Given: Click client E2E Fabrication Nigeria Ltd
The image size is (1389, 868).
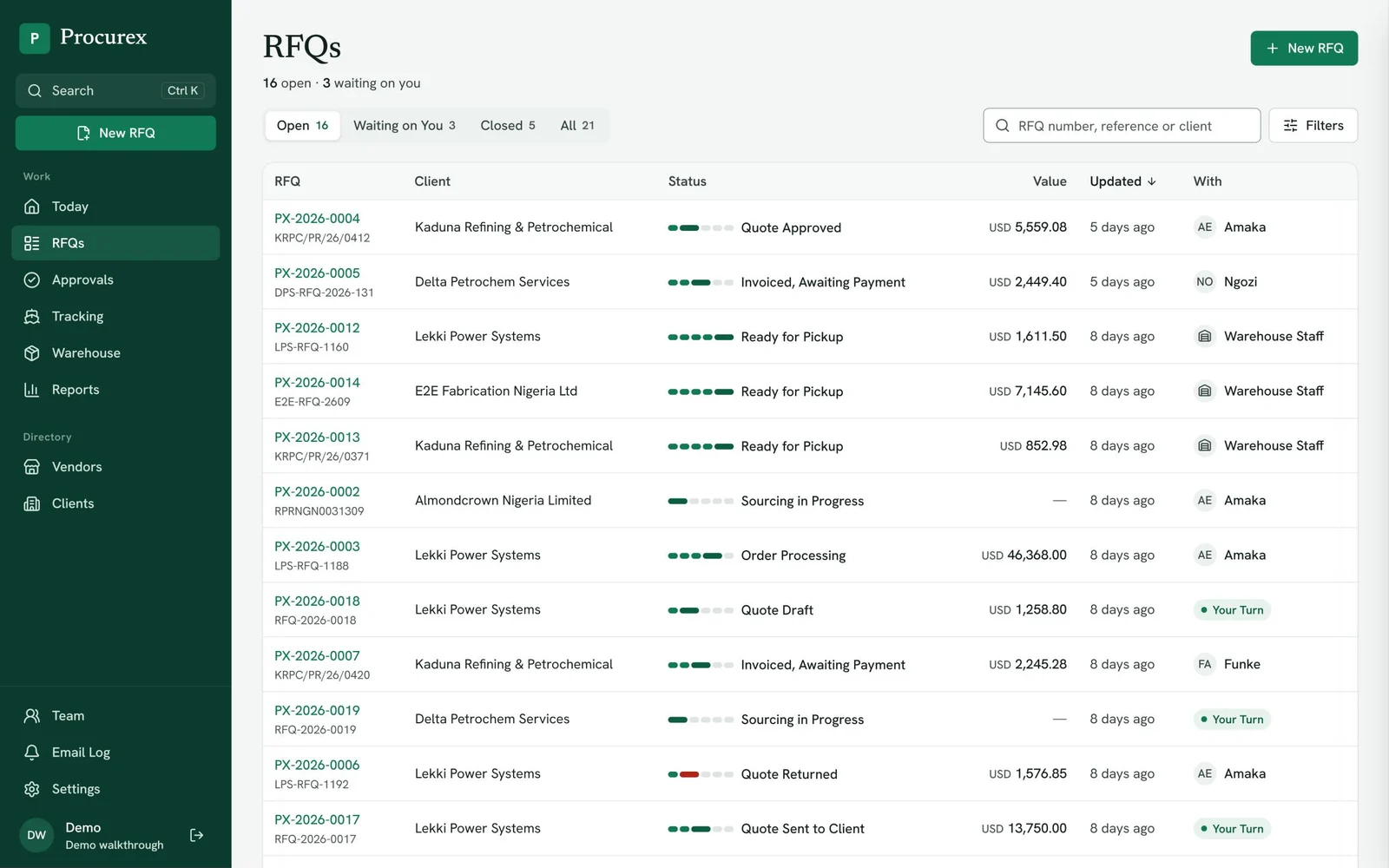Looking at the screenshot, I should [496, 391].
